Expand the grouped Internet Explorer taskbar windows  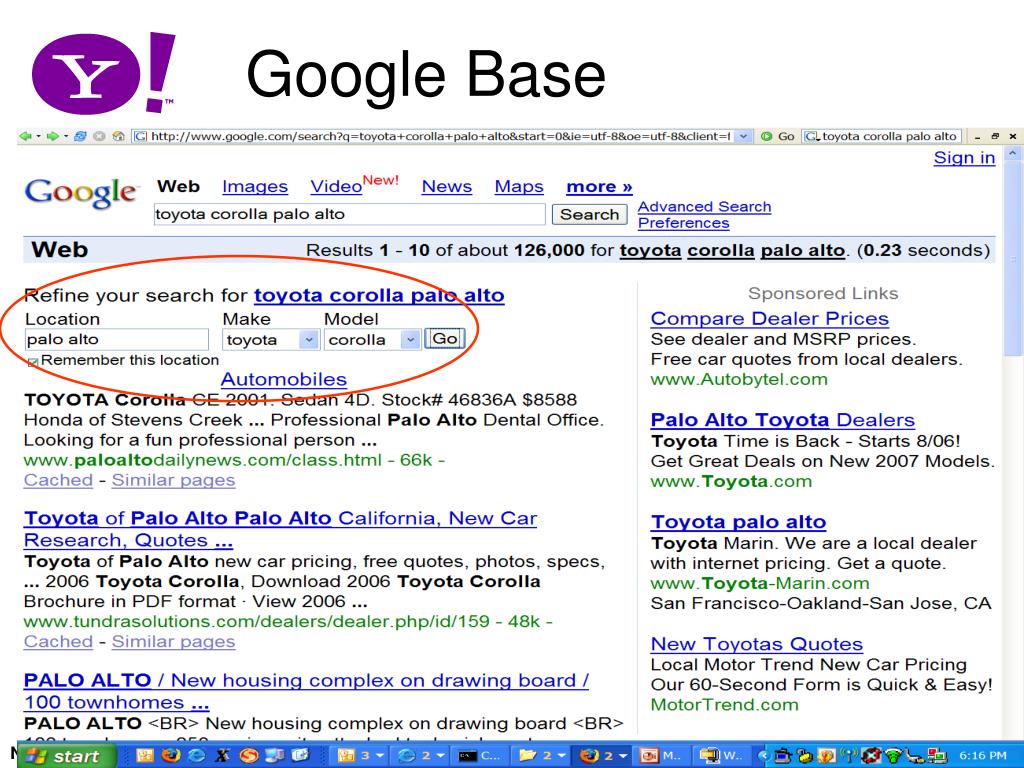tap(419, 756)
